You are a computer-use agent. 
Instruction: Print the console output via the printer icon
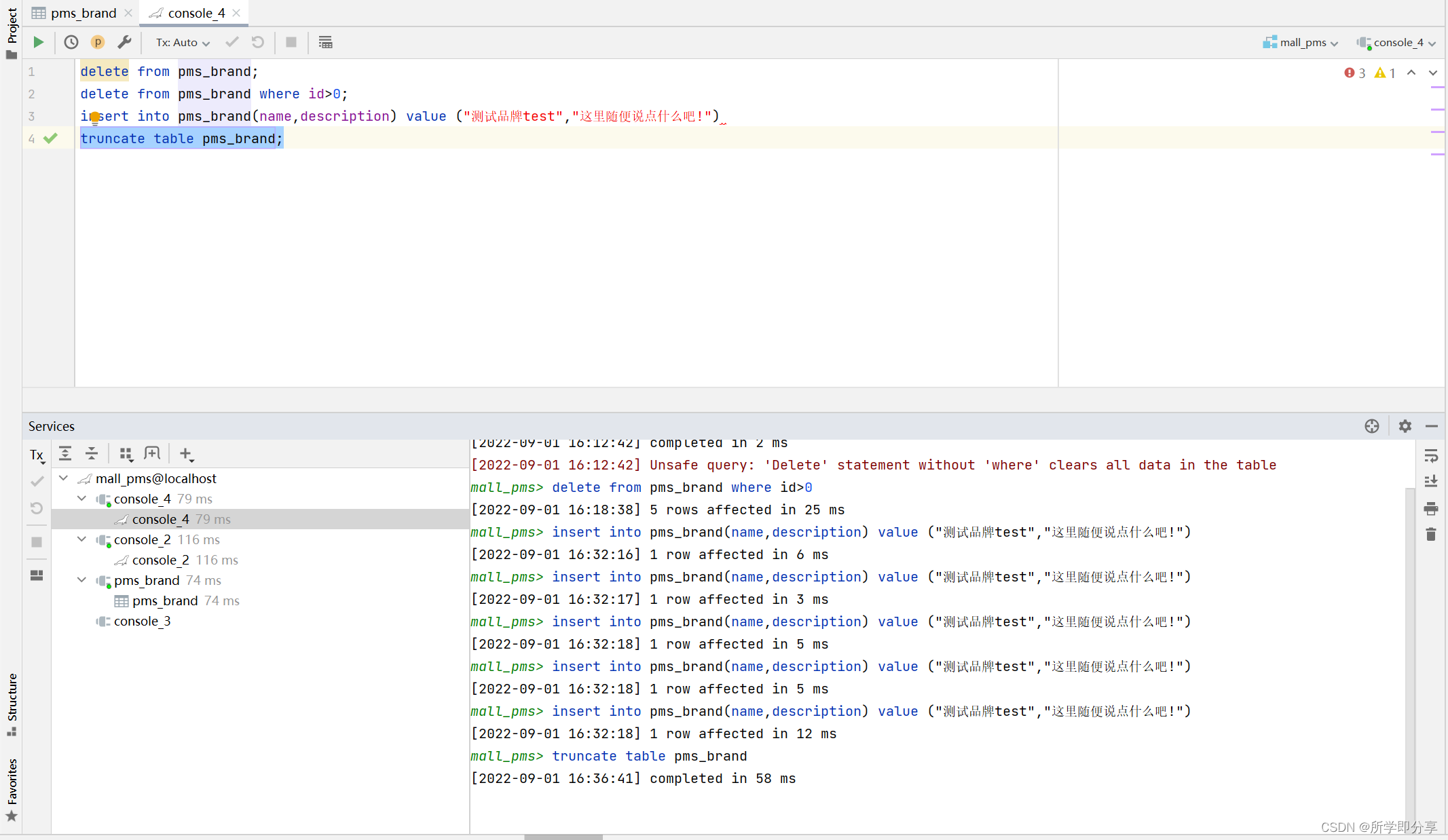click(1432, 509)
